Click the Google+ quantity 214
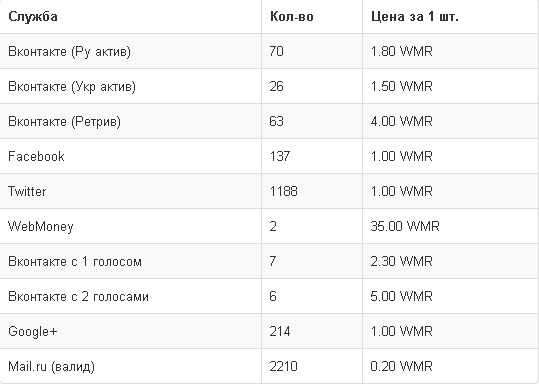Viewport: 539px width, 387px height. (x=280, y=331)
